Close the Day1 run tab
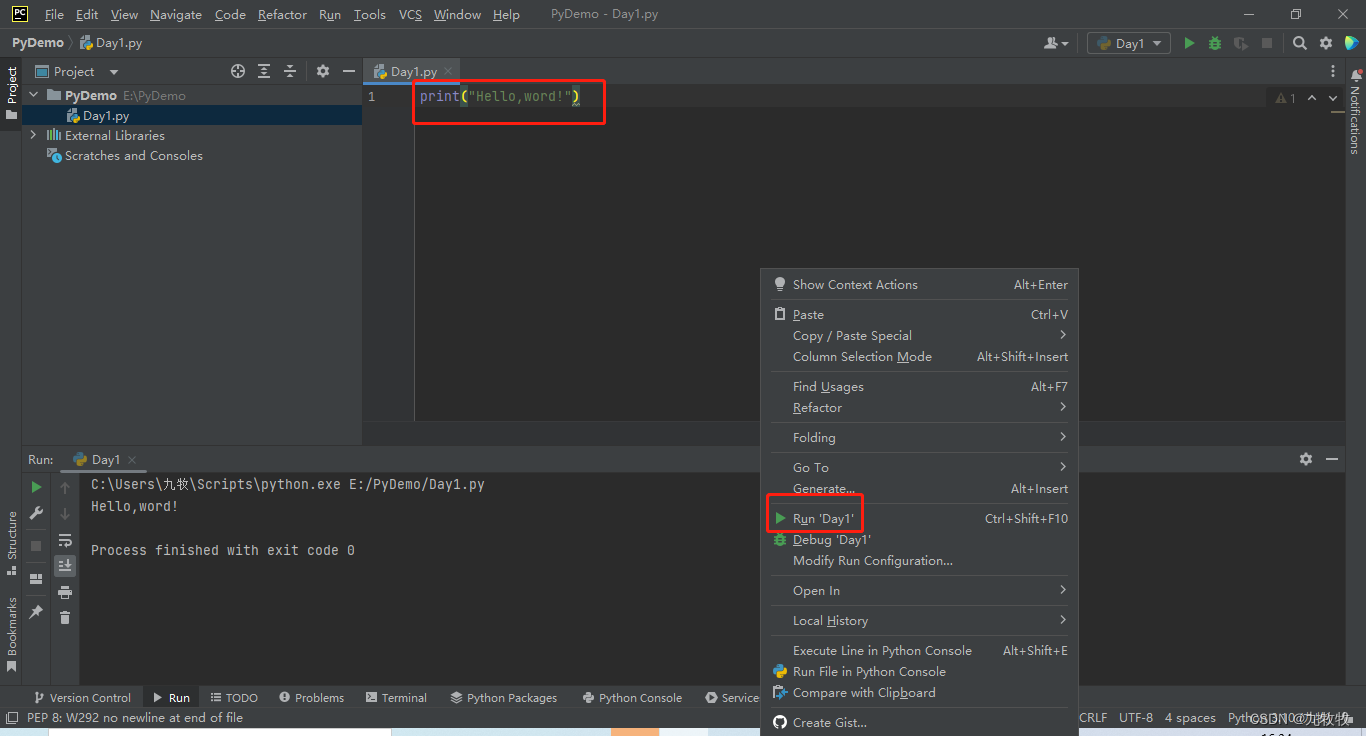 [x=132, y=460]
